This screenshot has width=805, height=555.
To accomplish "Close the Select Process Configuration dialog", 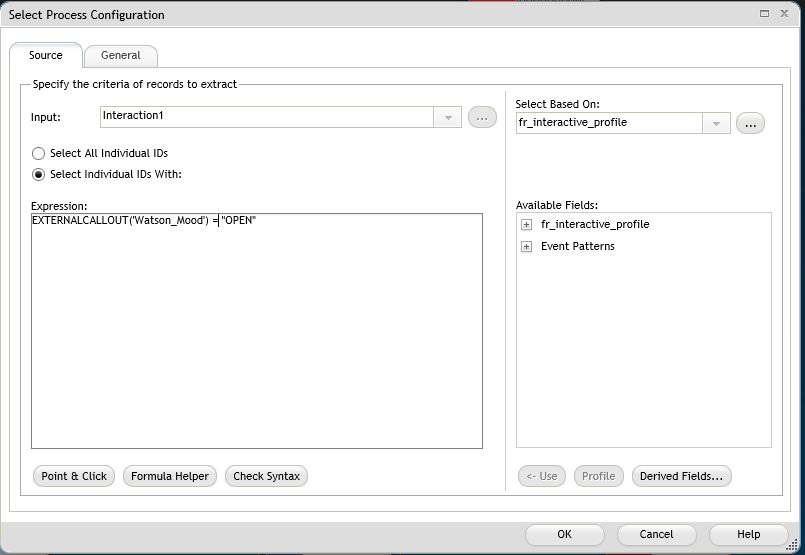I will pos(784,14).
